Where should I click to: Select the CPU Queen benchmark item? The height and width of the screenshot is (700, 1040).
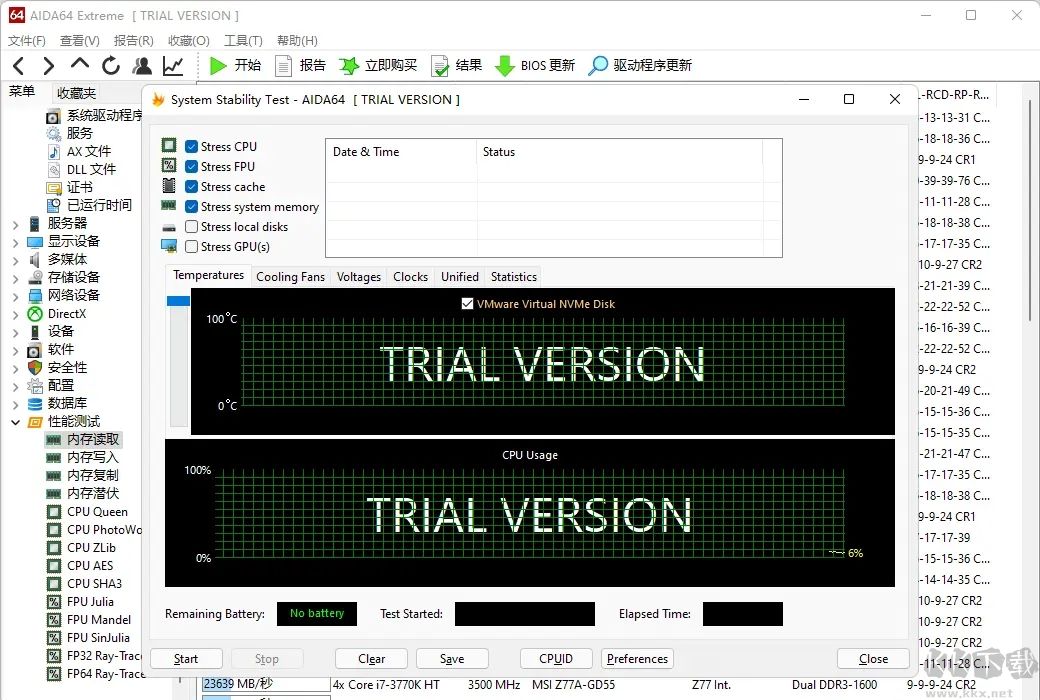tap(97, 512)
